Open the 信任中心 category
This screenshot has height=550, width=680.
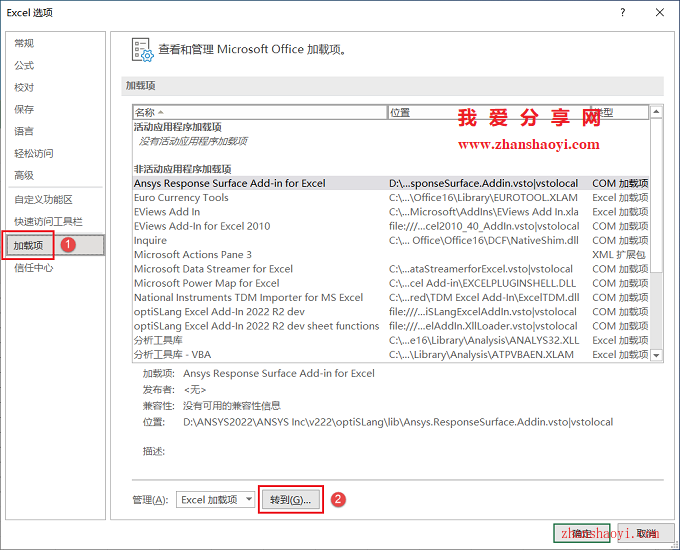(33, 268)
